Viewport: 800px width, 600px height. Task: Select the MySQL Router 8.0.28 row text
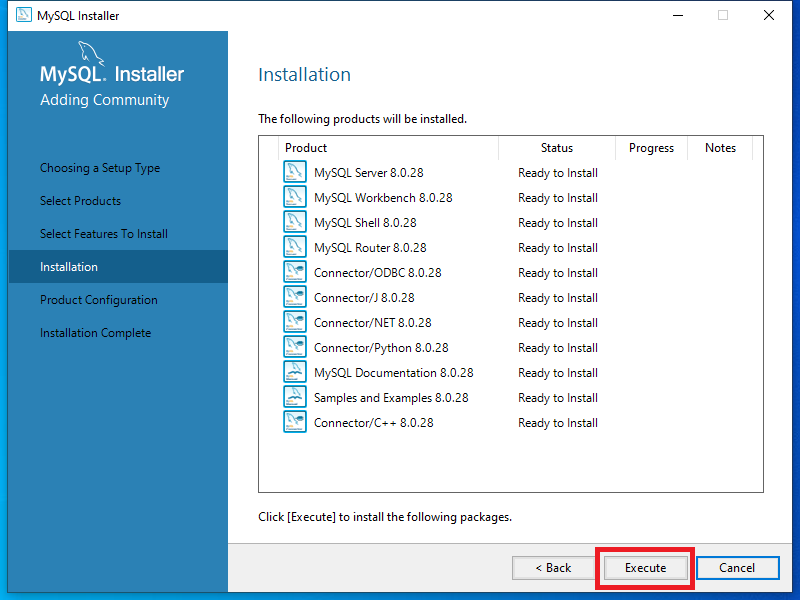370,247
